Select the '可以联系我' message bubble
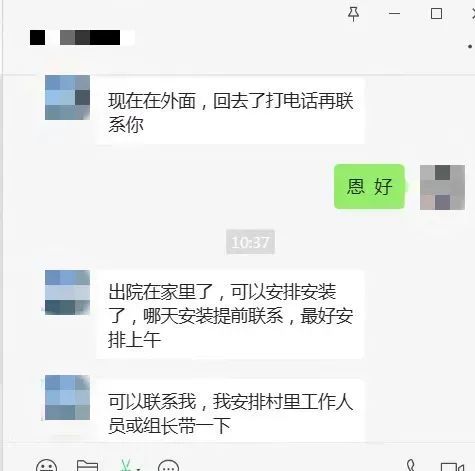The image size is (475, 471). 230,412
